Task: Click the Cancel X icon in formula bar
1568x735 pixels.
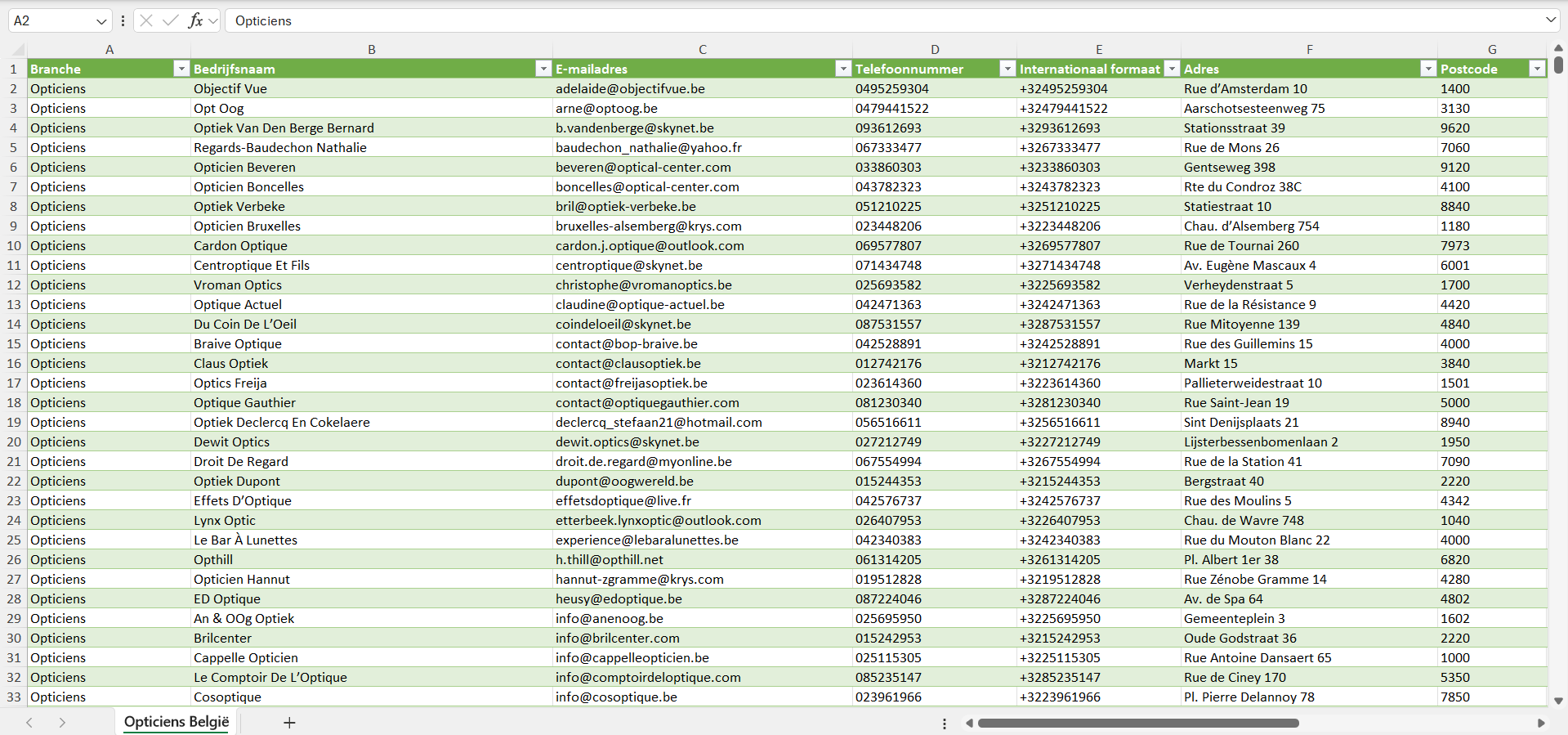Action: [146, 20]
